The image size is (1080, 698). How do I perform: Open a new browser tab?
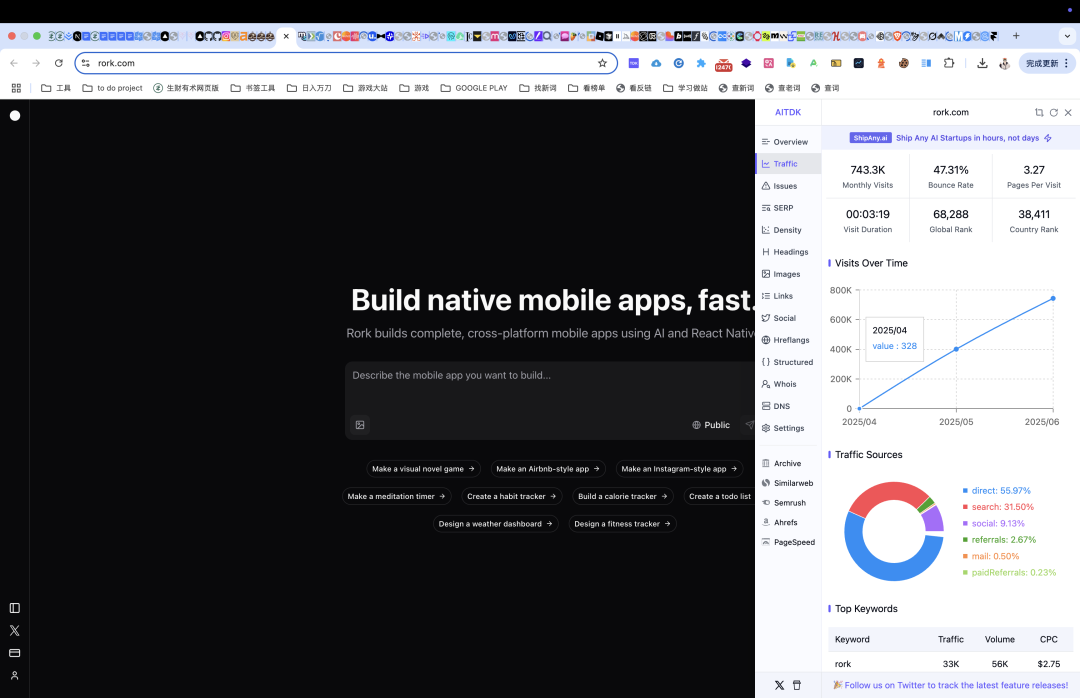coord(1016,36)
